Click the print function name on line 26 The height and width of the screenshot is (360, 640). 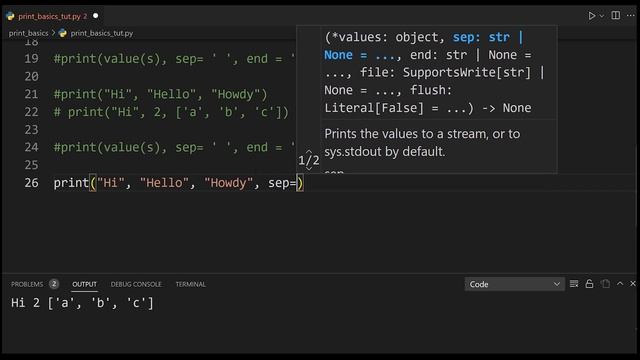[x=71, y=183]
